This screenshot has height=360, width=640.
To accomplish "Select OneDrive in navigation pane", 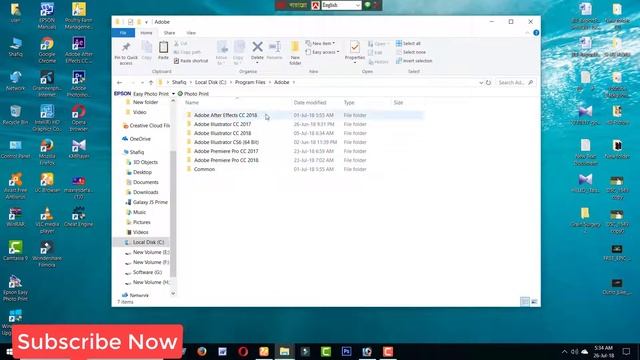I will pos(140,139).
